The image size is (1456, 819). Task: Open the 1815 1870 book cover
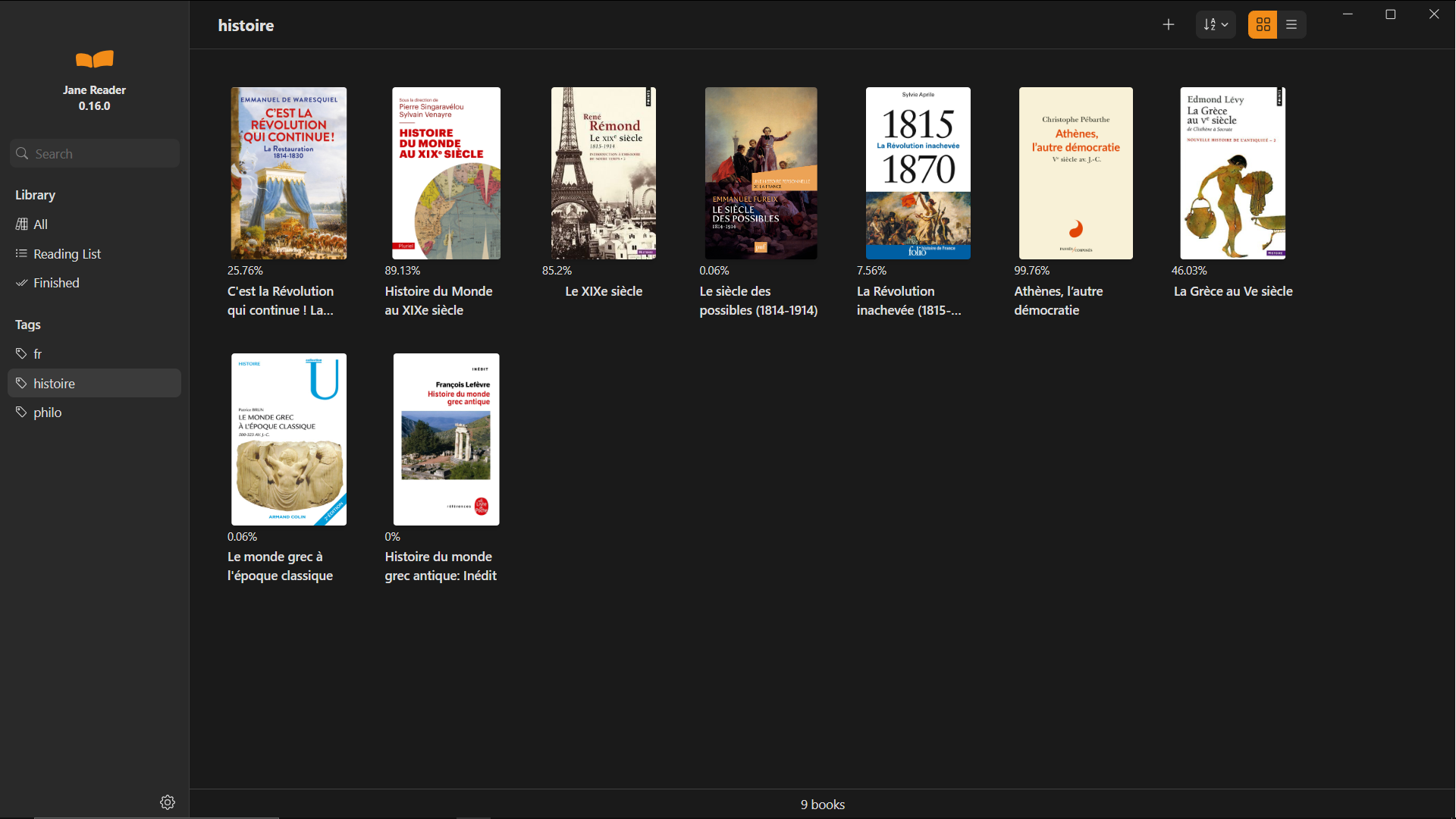coord(918,173)
